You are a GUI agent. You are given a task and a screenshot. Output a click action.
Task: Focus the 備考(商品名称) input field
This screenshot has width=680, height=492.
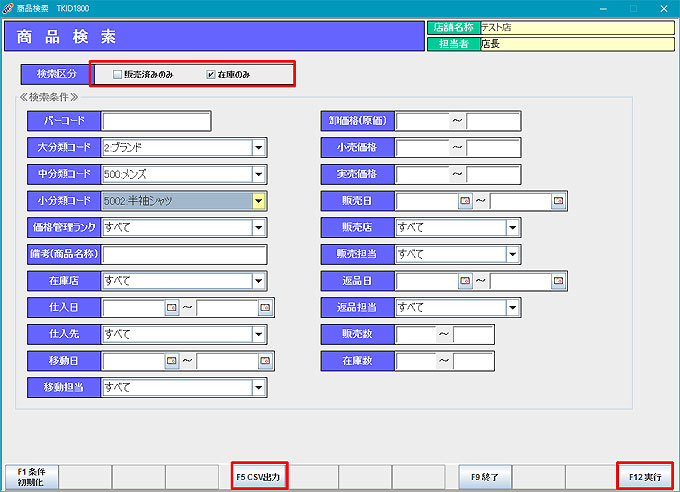point(184,254)
